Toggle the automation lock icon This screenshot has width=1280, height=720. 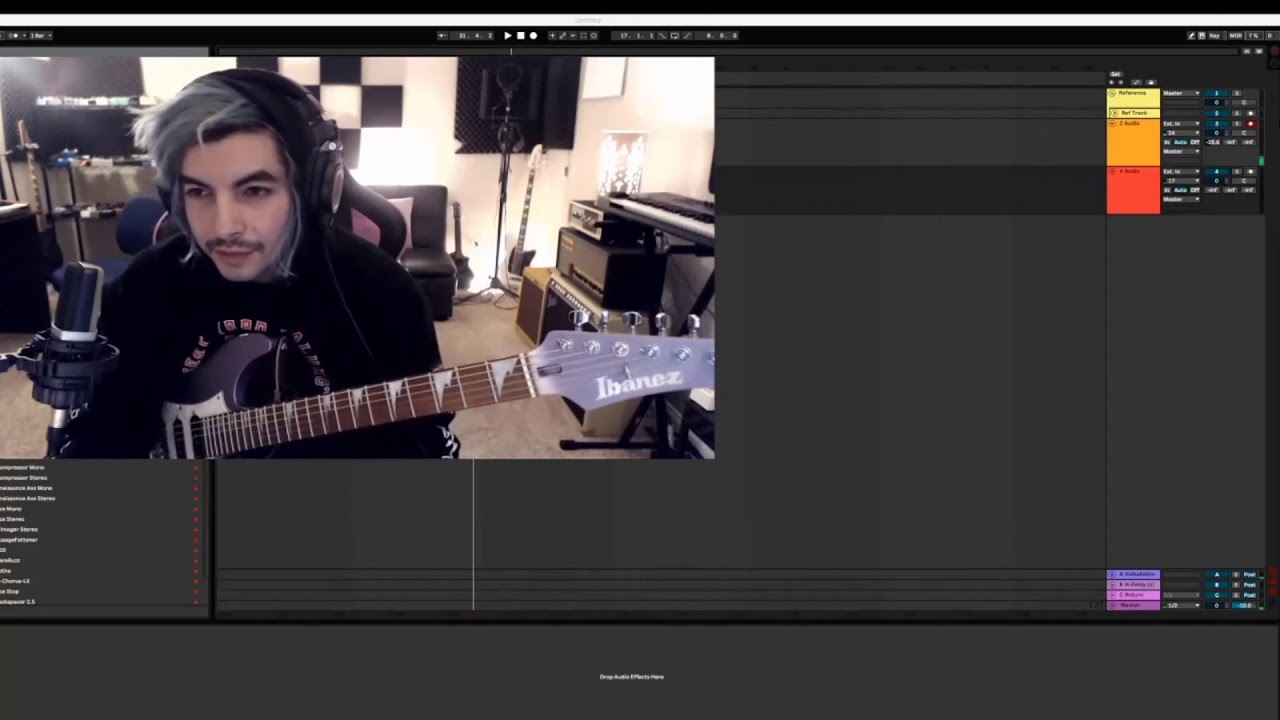pyautogui.click(x=1151, y=82)
